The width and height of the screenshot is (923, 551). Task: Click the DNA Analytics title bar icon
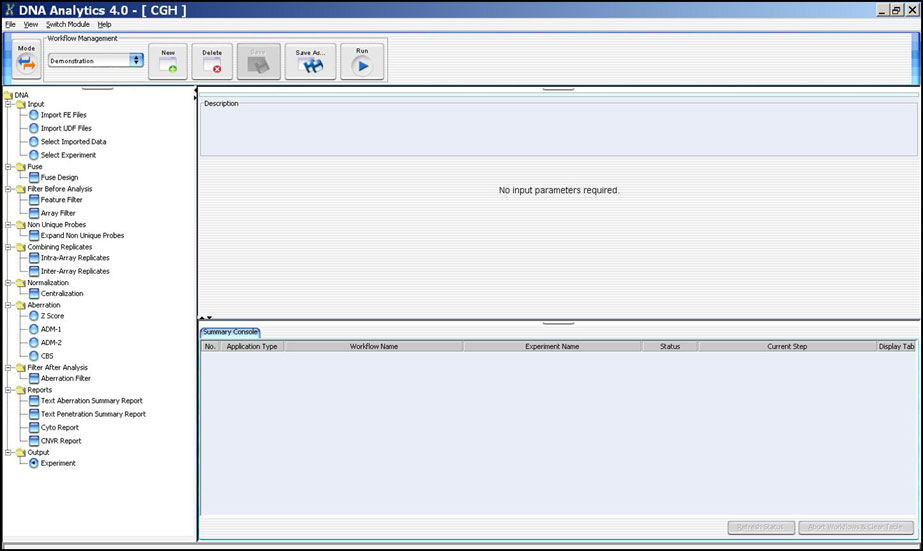coord(9,9)
